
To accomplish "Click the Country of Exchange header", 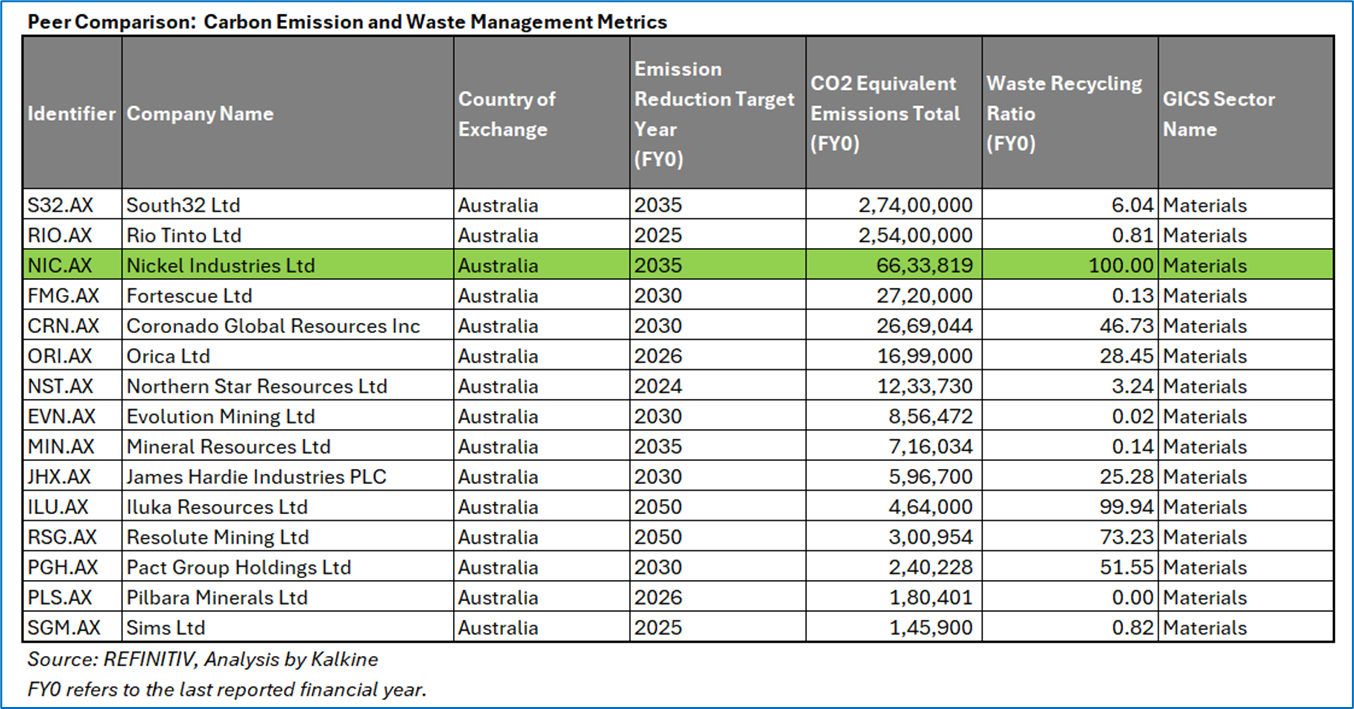I will 507,114.
